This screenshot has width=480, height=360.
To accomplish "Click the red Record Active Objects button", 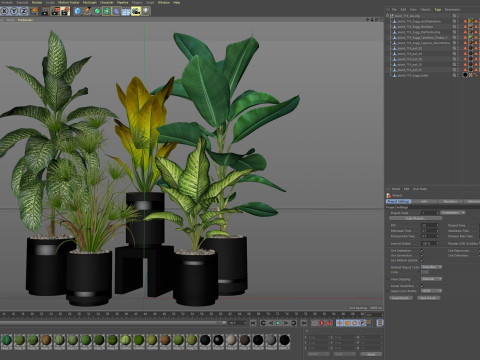I will [322, 323].
